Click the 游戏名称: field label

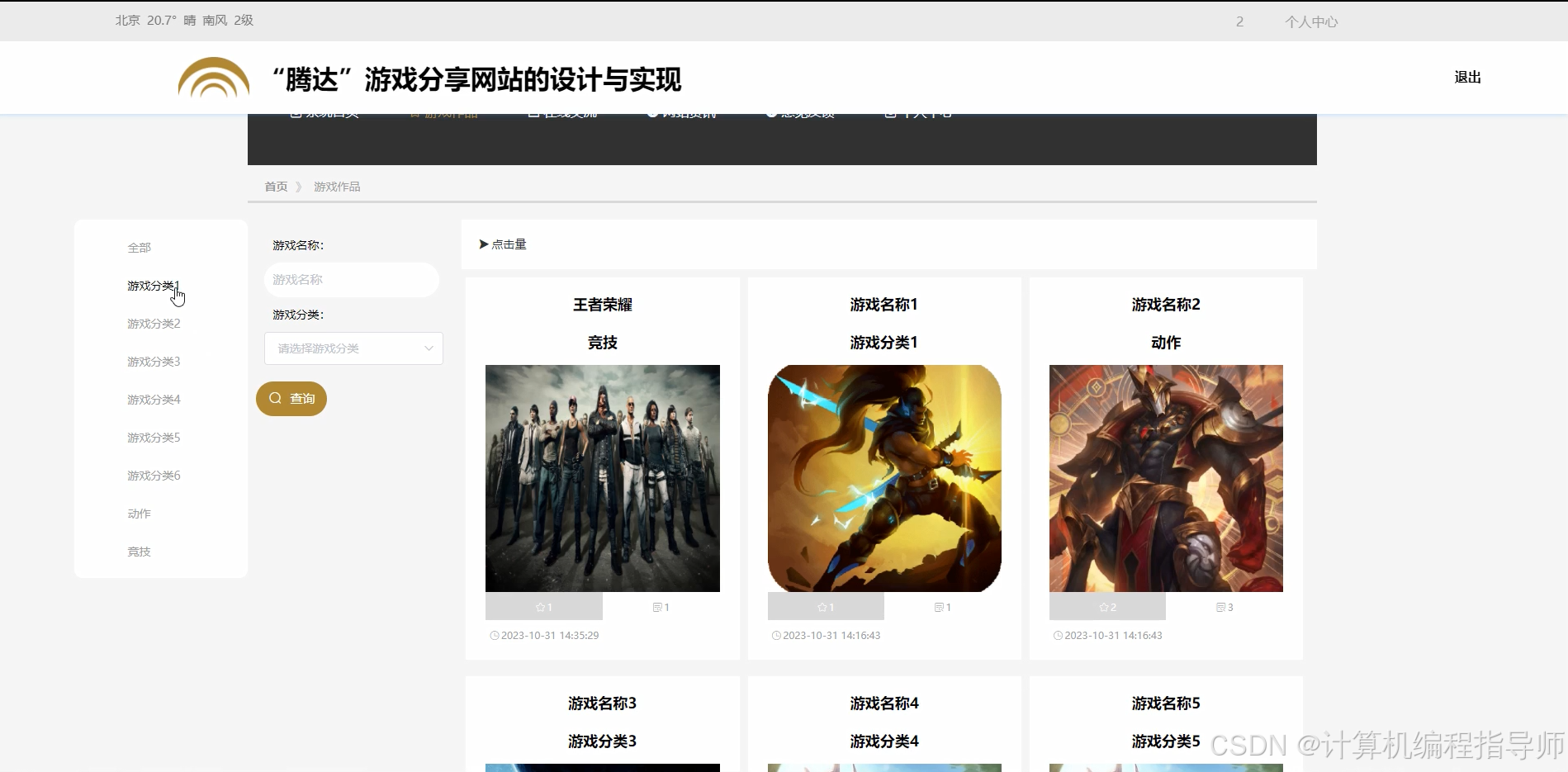pos(298,245)
